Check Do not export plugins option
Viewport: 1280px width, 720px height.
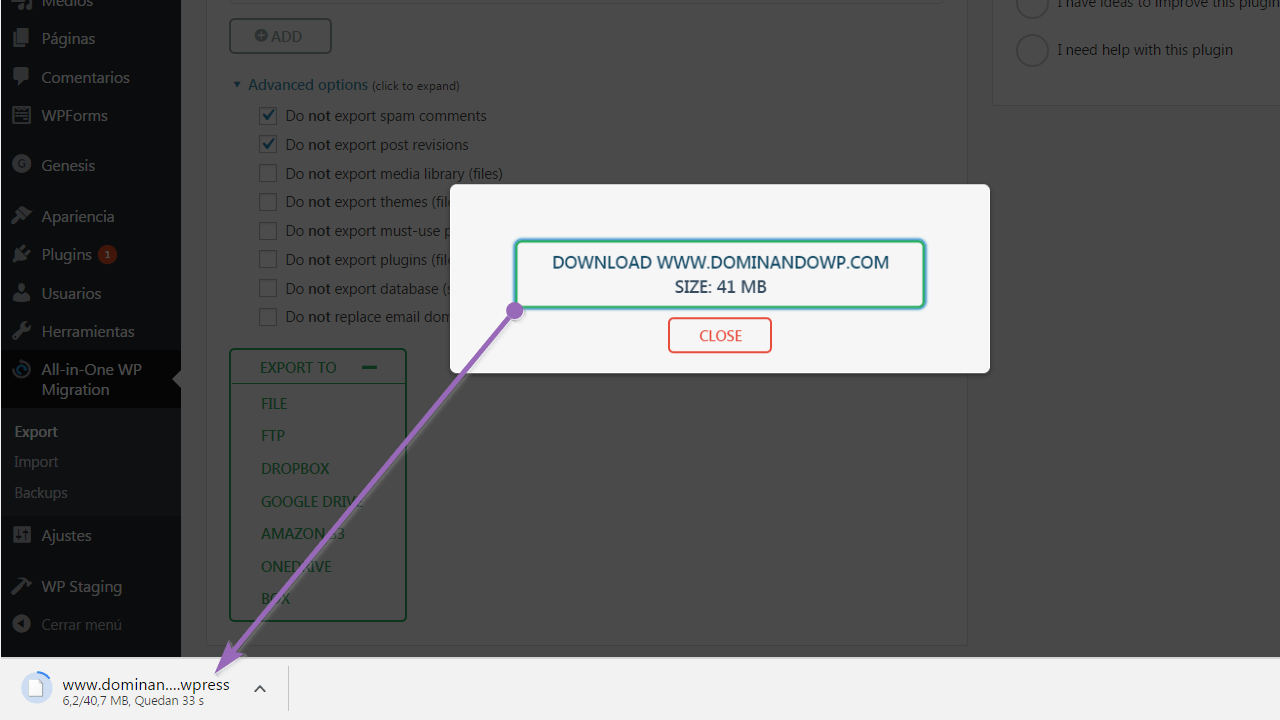coord(268,260)
